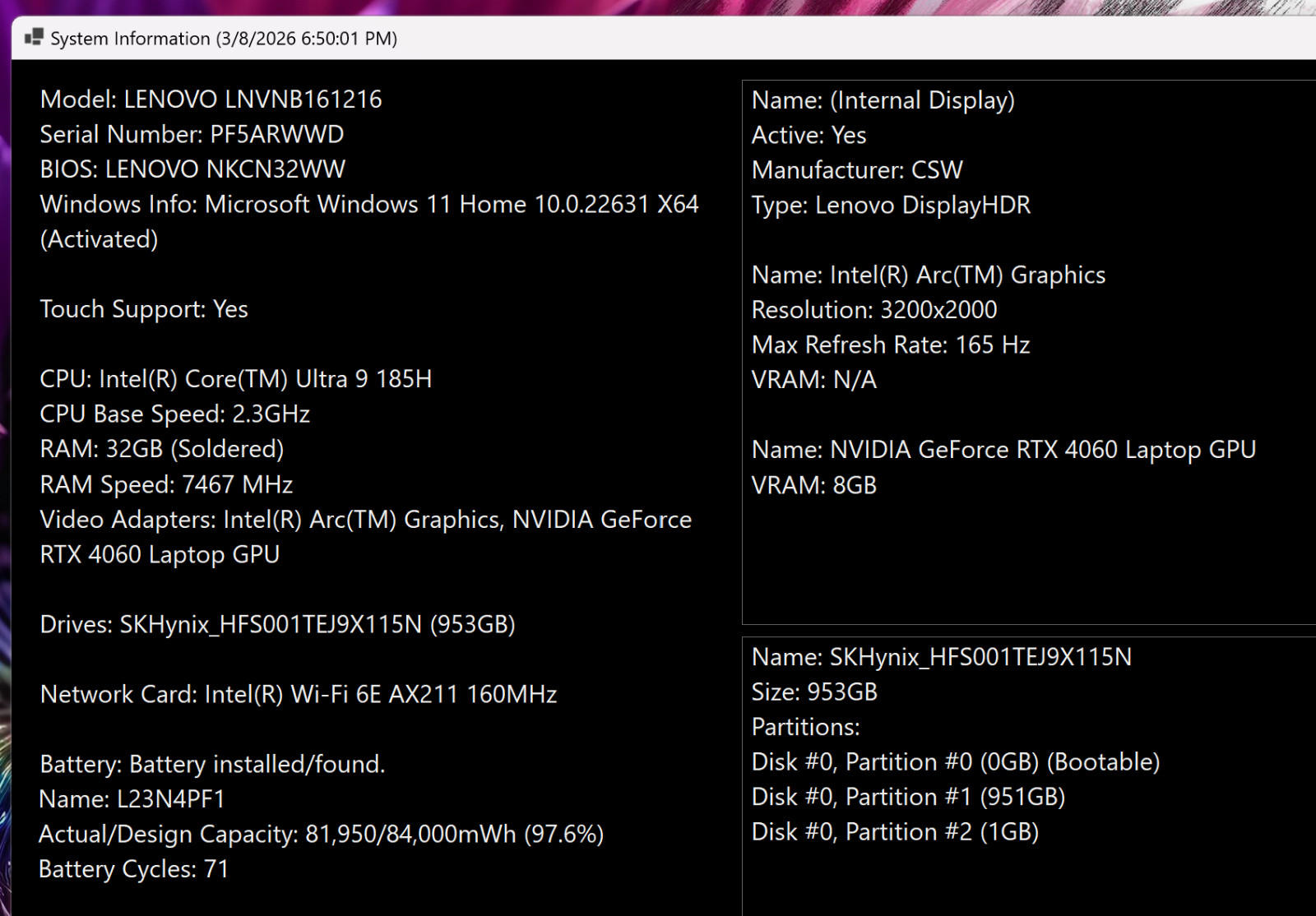1316x916 pixels.
Task: Click the Max Refresh Rate: 165 Hz line
Action: [891, 345]
